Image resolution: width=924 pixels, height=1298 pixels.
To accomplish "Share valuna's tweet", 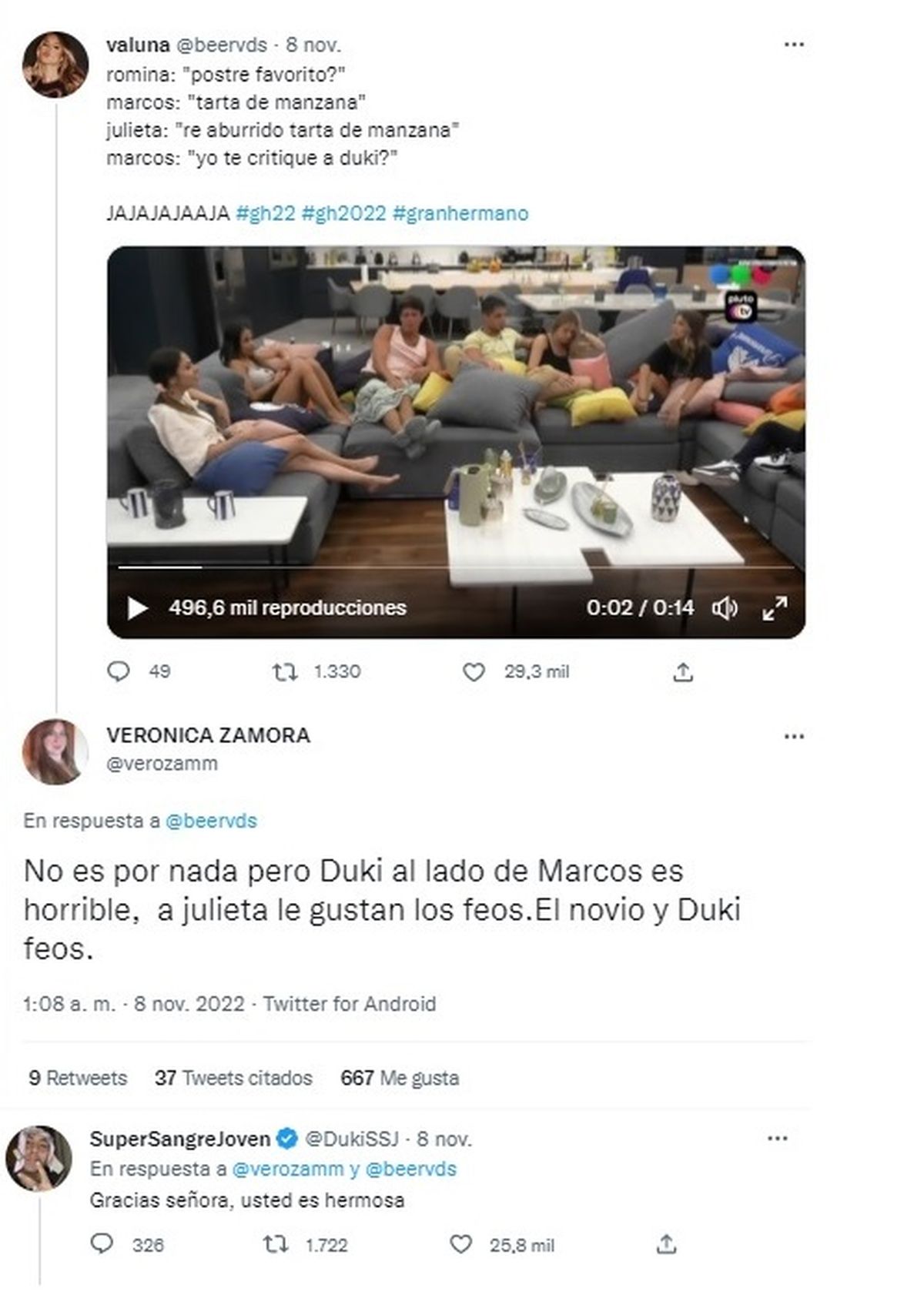I will [x=683, y=672].
